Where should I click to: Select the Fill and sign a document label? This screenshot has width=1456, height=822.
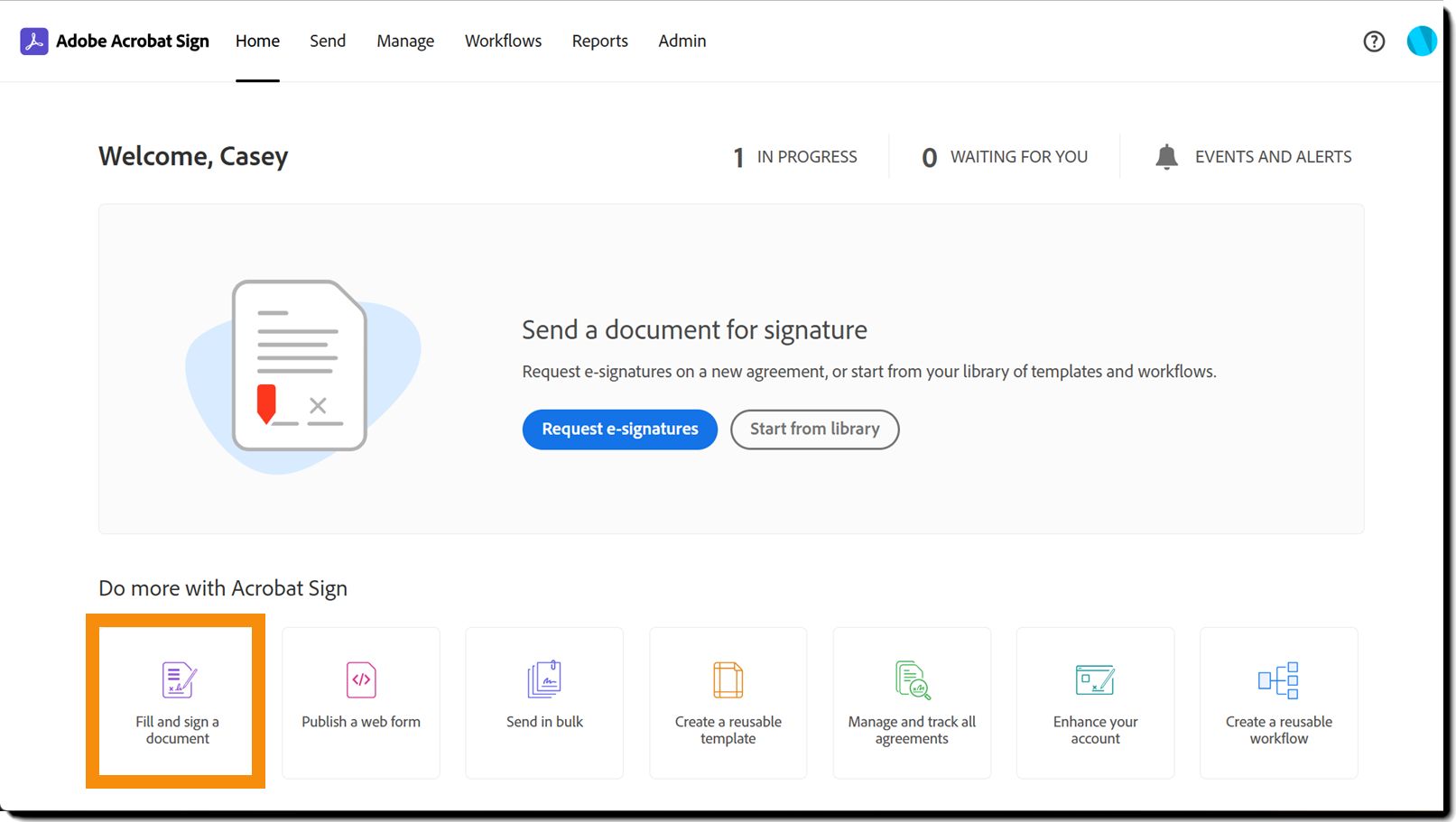pos(178,730)
